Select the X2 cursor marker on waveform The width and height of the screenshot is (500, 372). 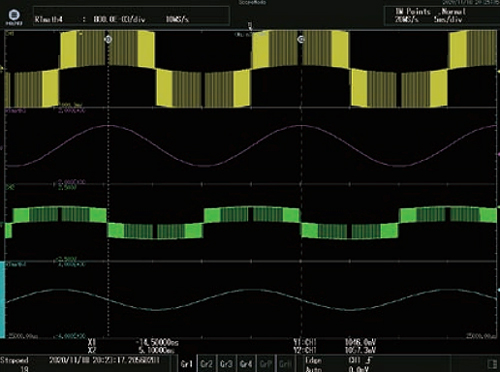[x=301, y=40]
